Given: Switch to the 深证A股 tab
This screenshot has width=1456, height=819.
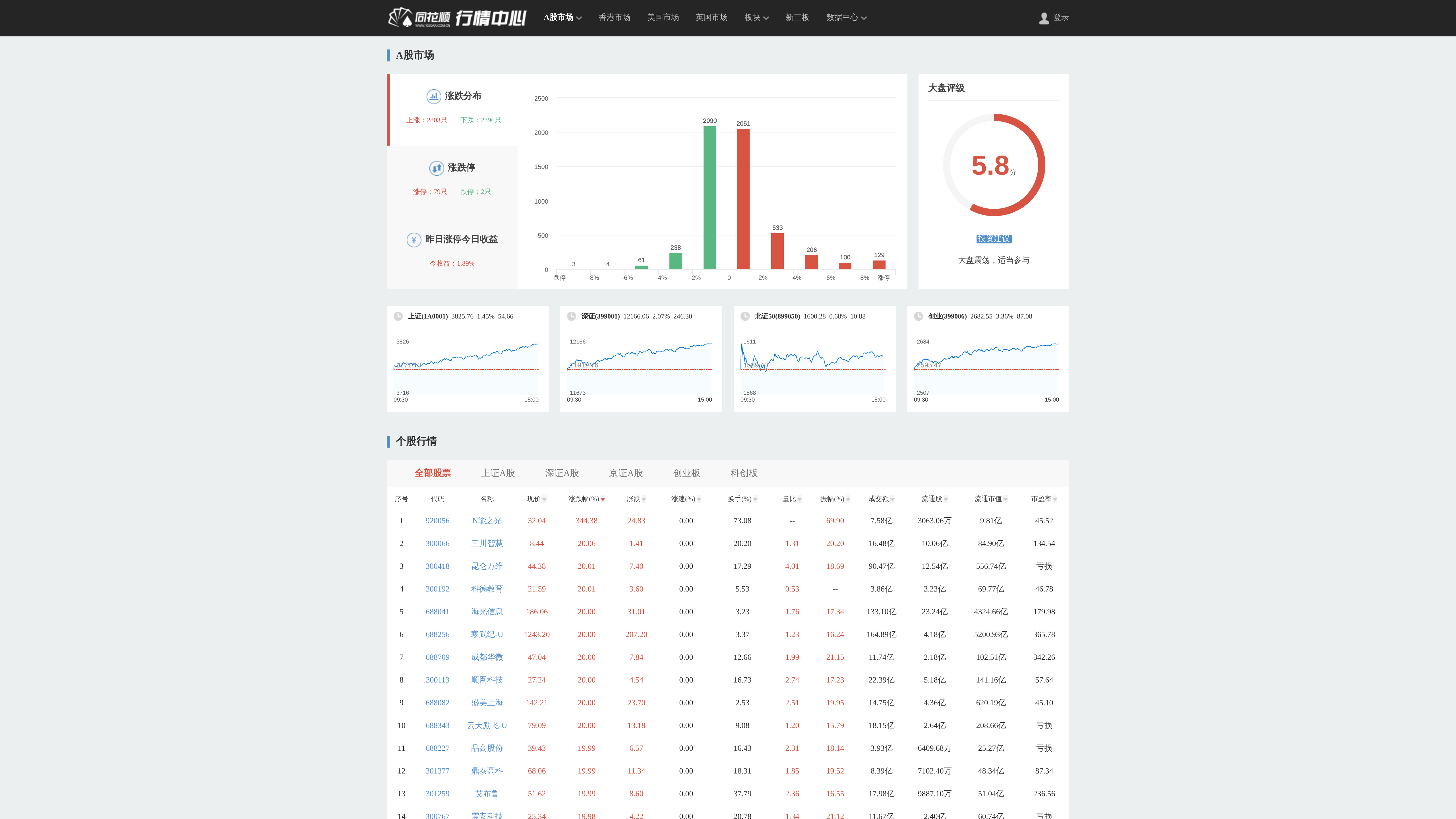Looking at the screenshot, I should tap(562, 473).
